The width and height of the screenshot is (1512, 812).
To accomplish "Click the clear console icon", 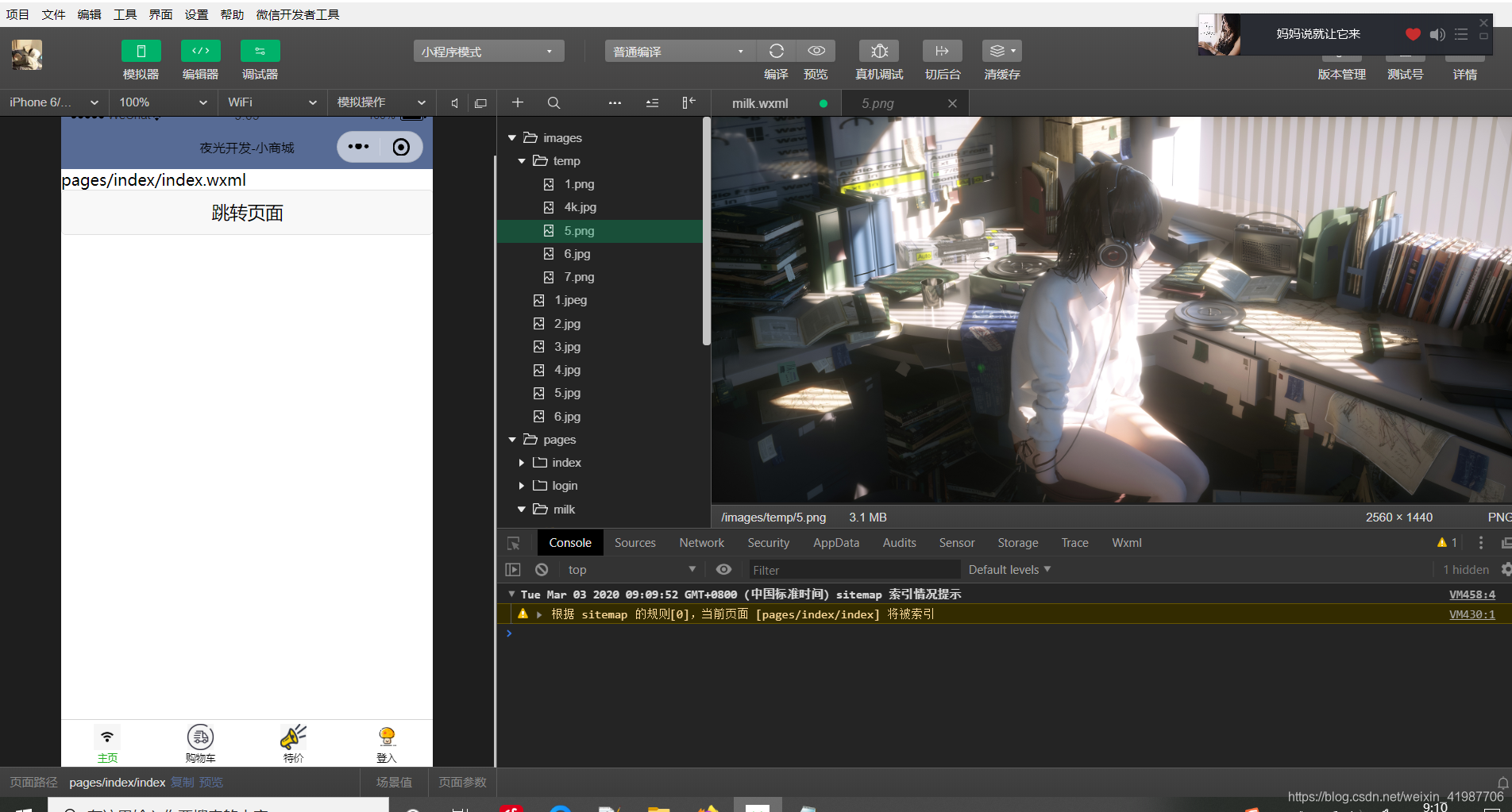I will point(542,570).
